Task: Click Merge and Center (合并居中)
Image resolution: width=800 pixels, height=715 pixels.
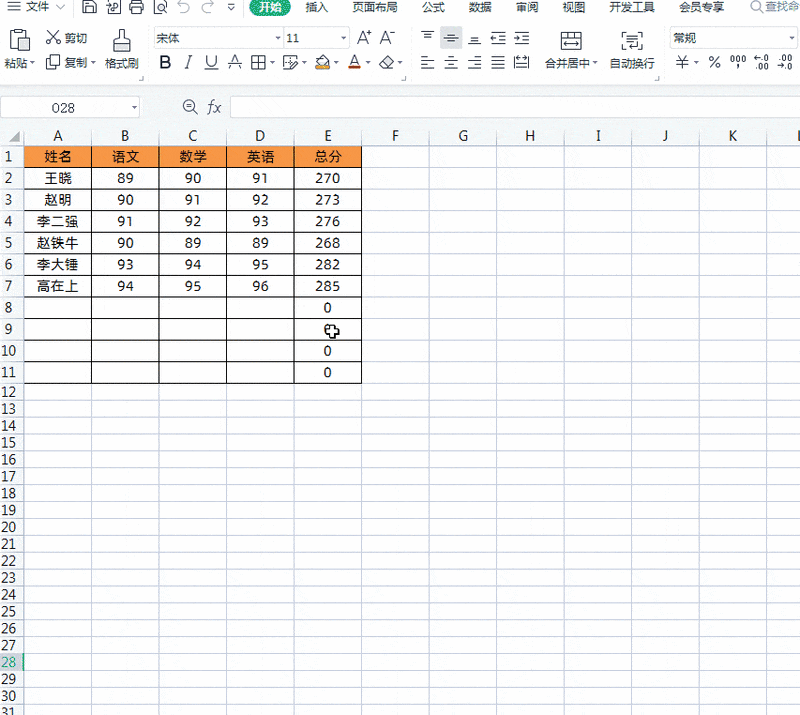Action: [571, 50]
